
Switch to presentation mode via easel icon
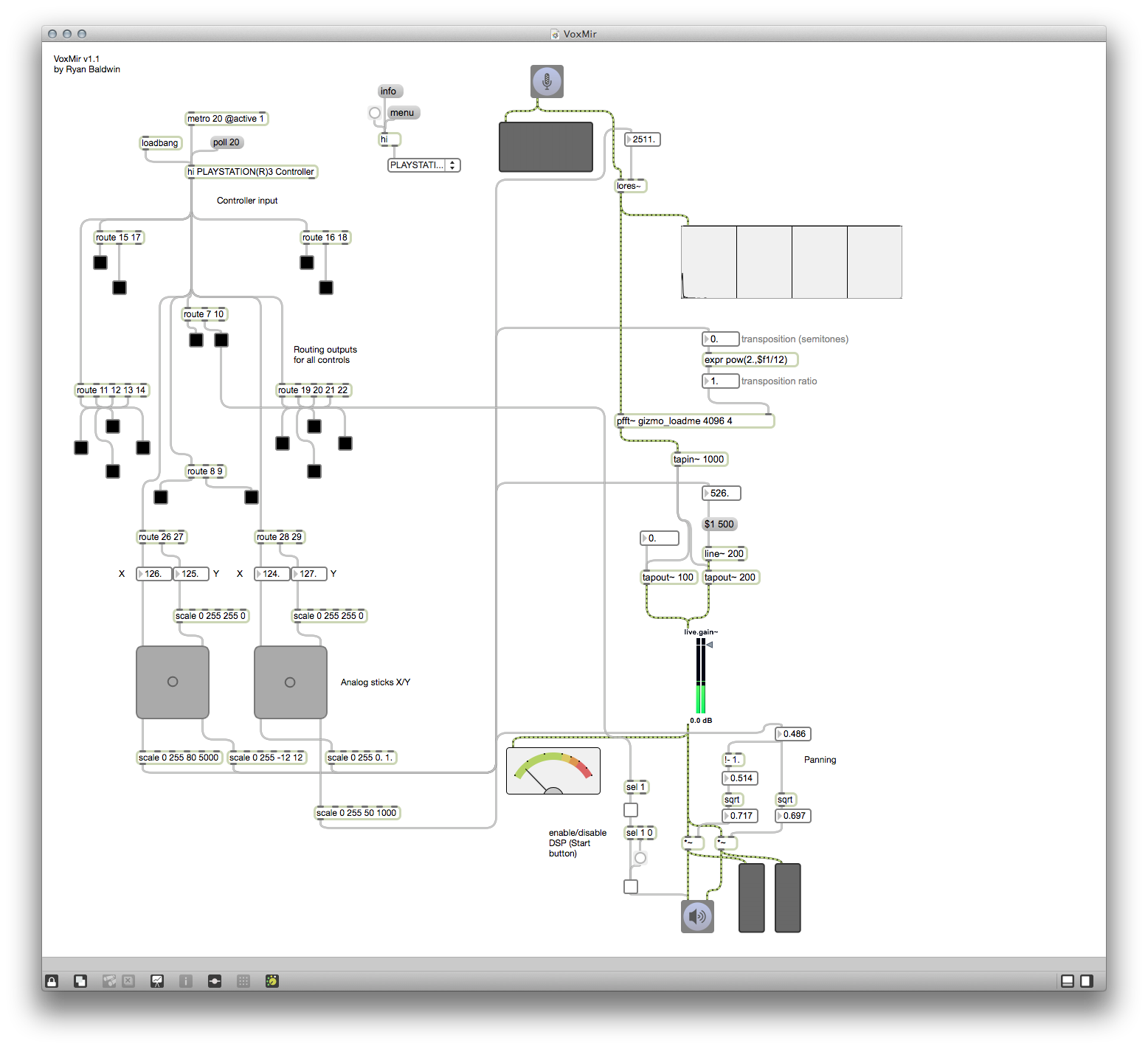[x=157, y=980]
